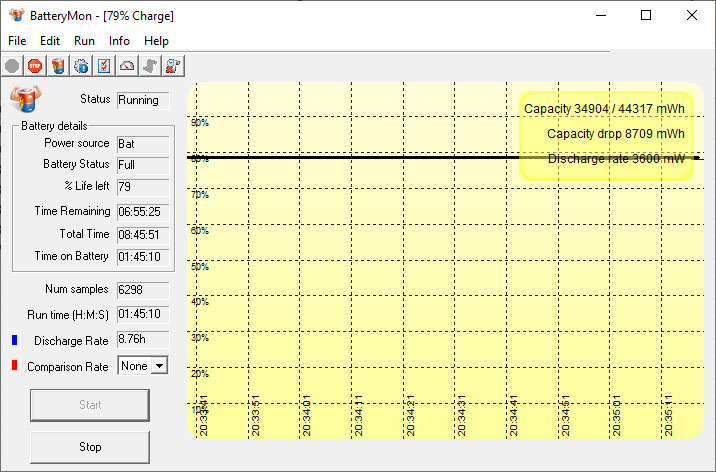Click the Stop button
This screenshot has height=472, width=716.
(90, 447)
